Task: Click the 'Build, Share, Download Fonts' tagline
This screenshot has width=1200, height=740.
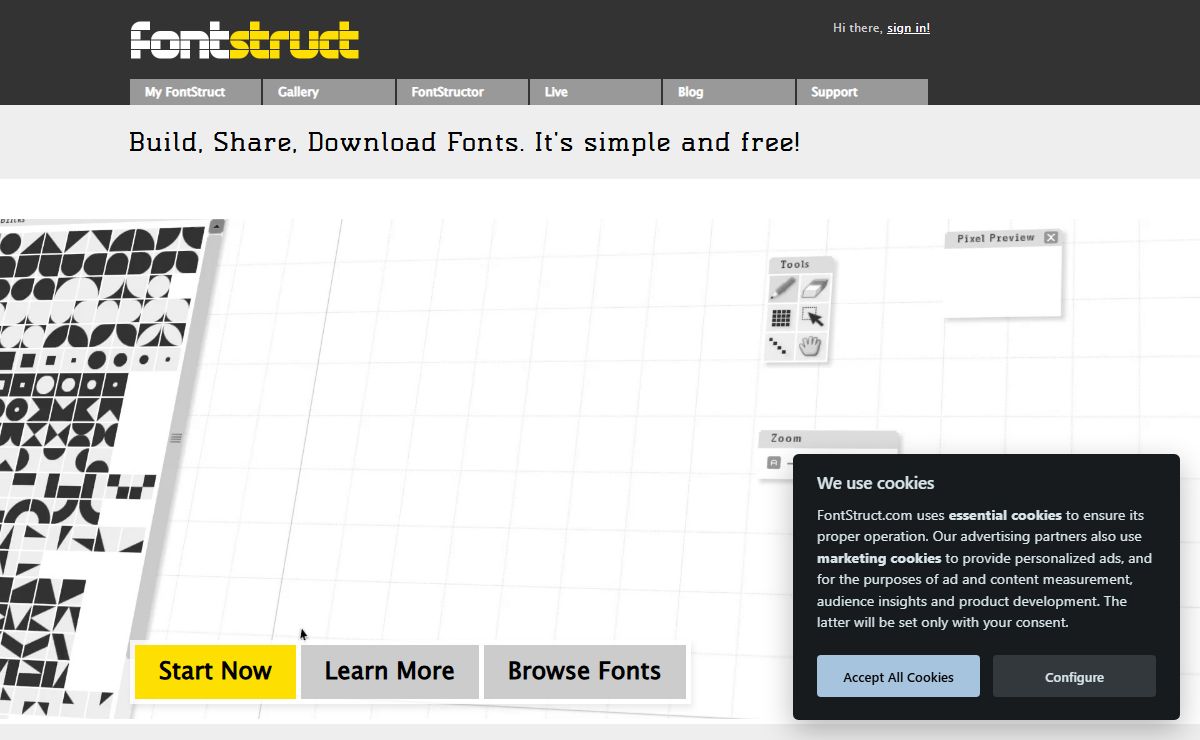Action: [464, 142]
